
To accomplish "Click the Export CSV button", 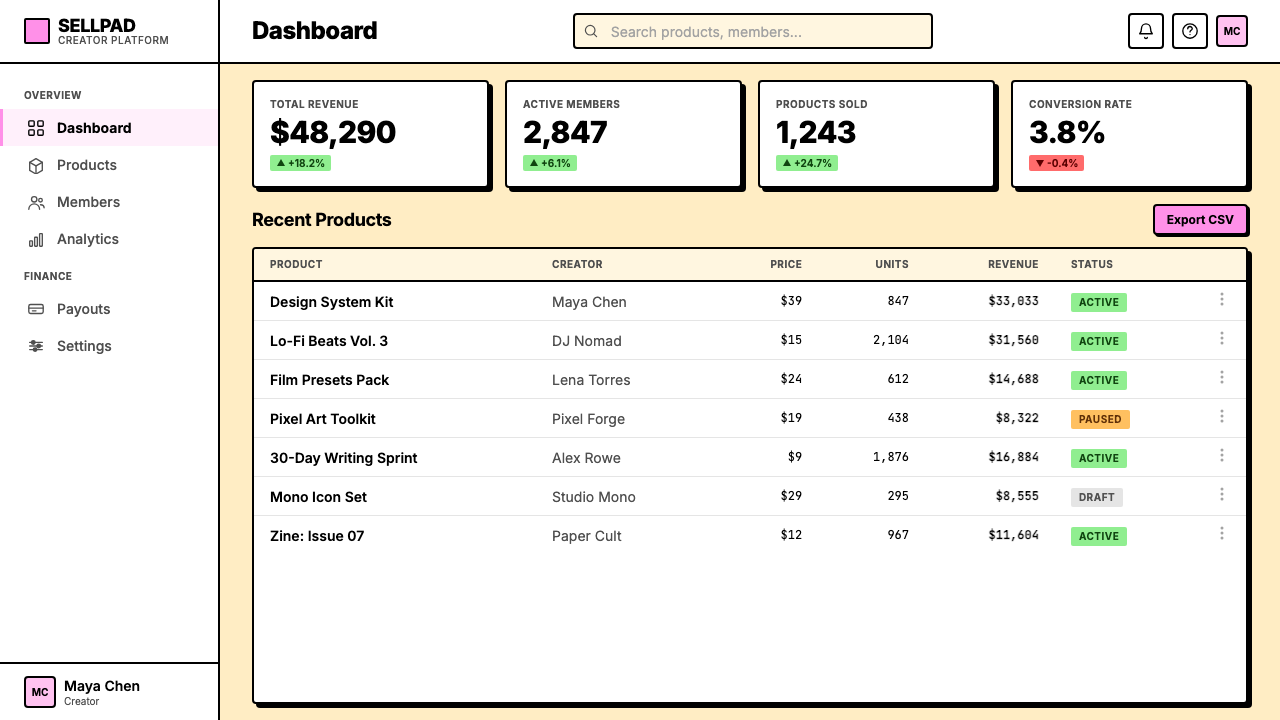I will [x=1200, y=220].
